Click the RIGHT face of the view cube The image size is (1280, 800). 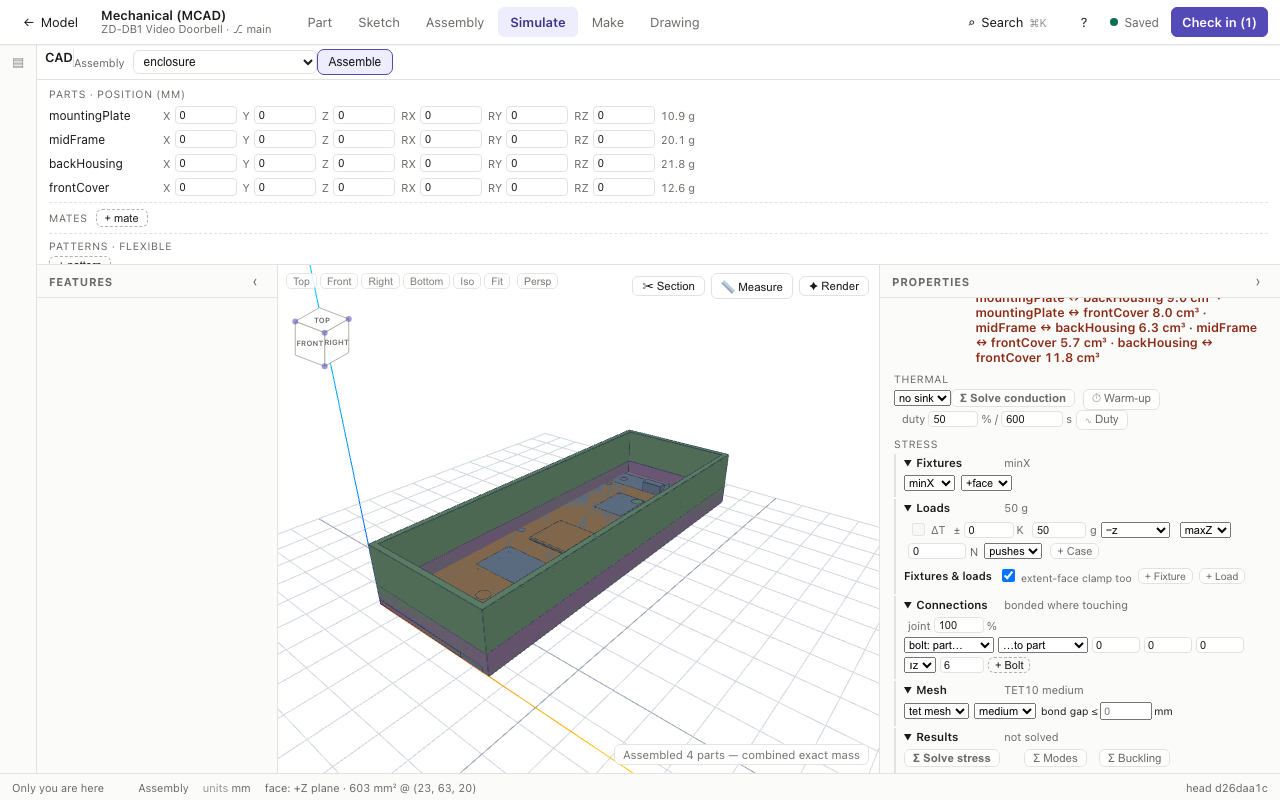pyautogui.click(x=337, y=342)
